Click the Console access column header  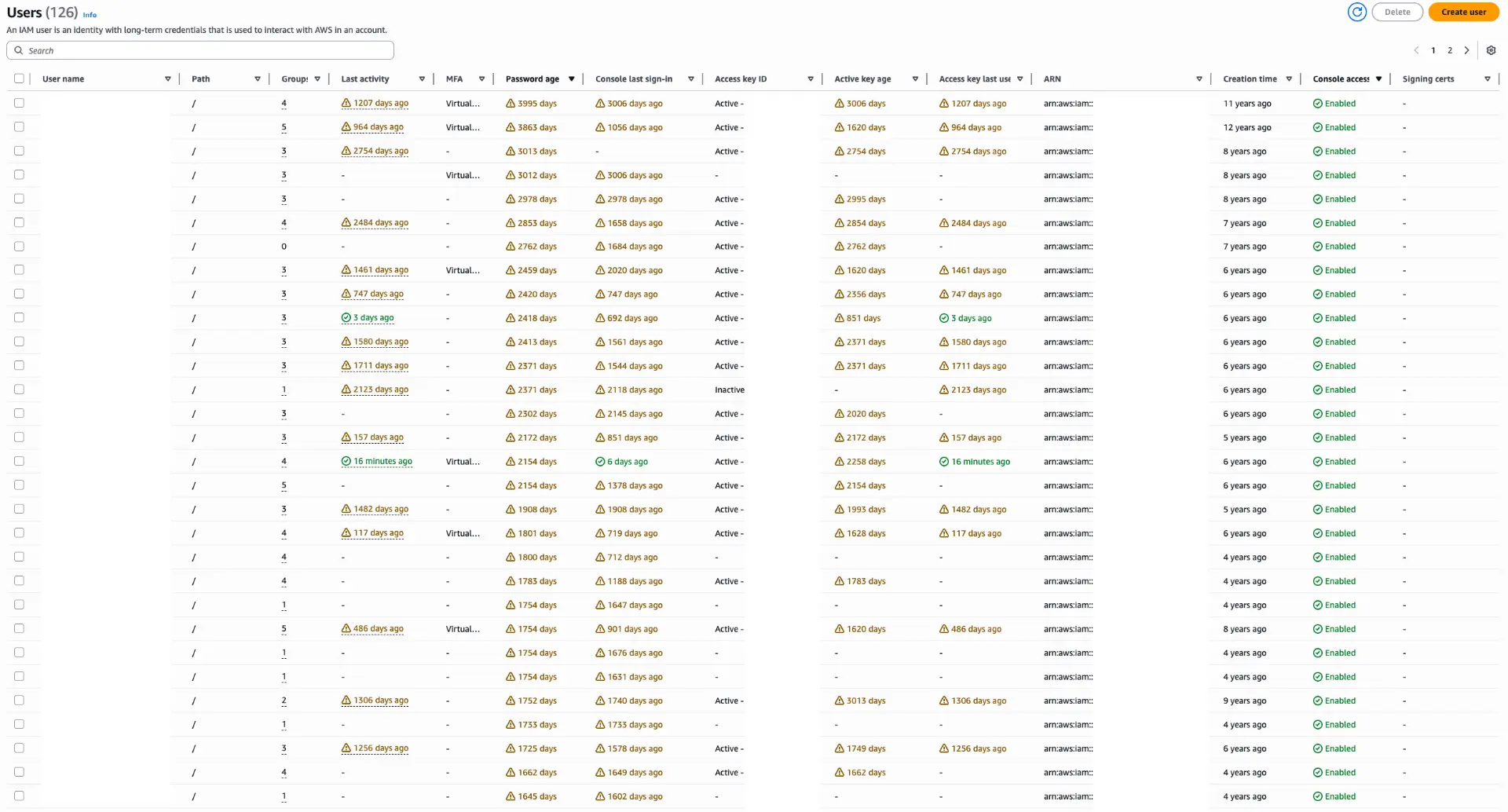click(x=1341, y=79)
